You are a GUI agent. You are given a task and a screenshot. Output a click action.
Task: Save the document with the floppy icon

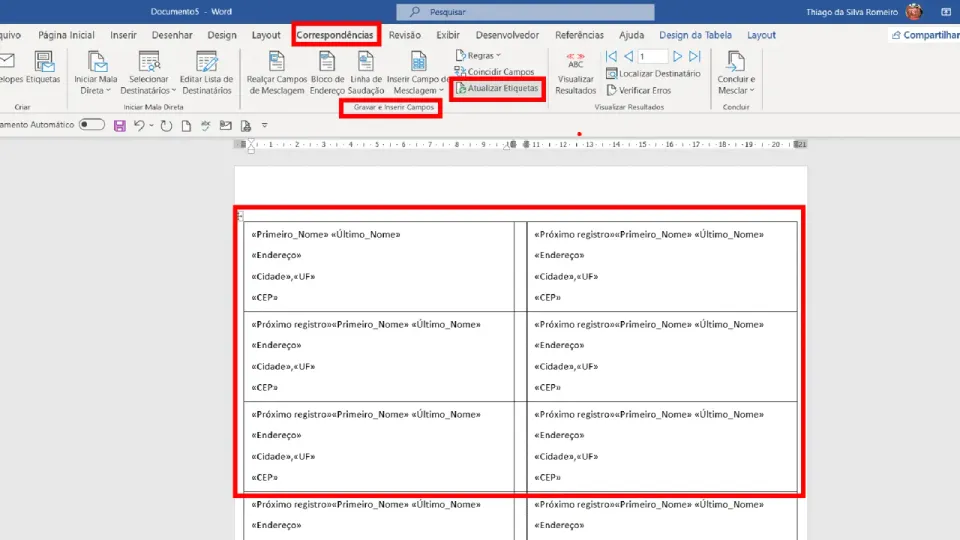tap(119, 126)
